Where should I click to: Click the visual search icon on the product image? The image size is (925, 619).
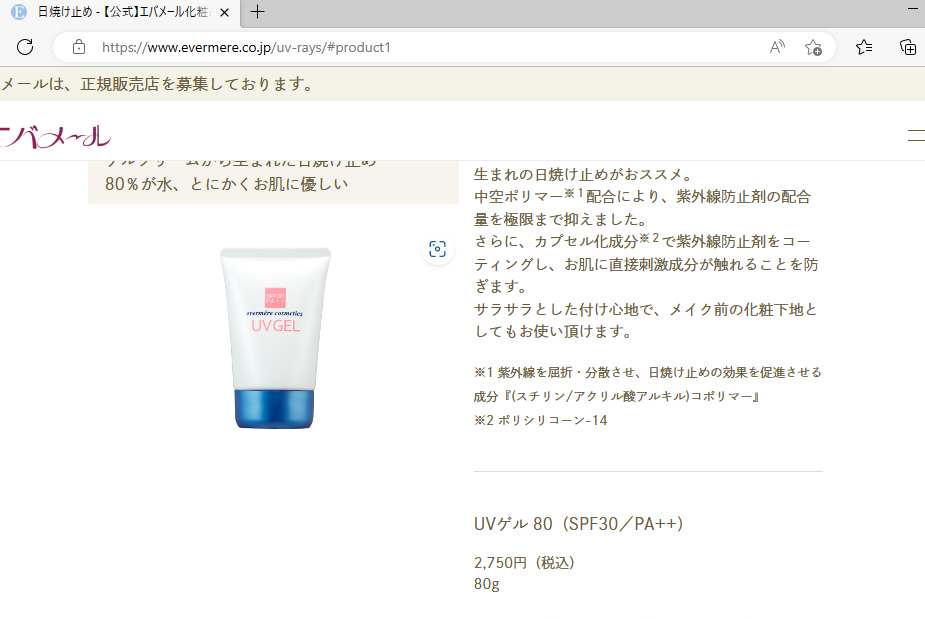tap(437, 249)
